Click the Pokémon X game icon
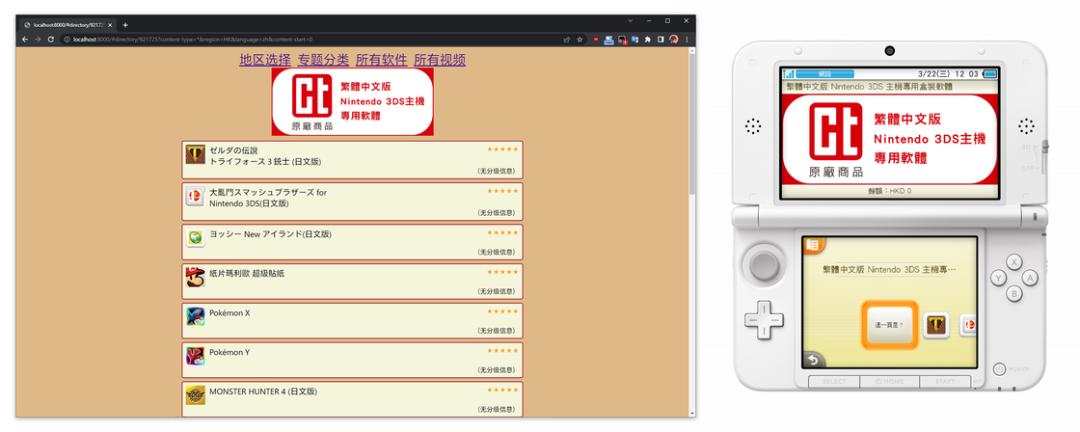 coord(195,316)
